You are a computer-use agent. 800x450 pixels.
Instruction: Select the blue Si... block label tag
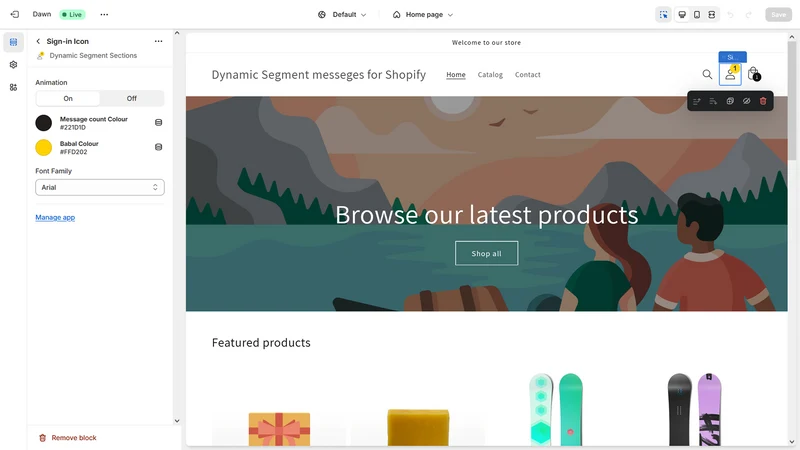pos(733,57)
